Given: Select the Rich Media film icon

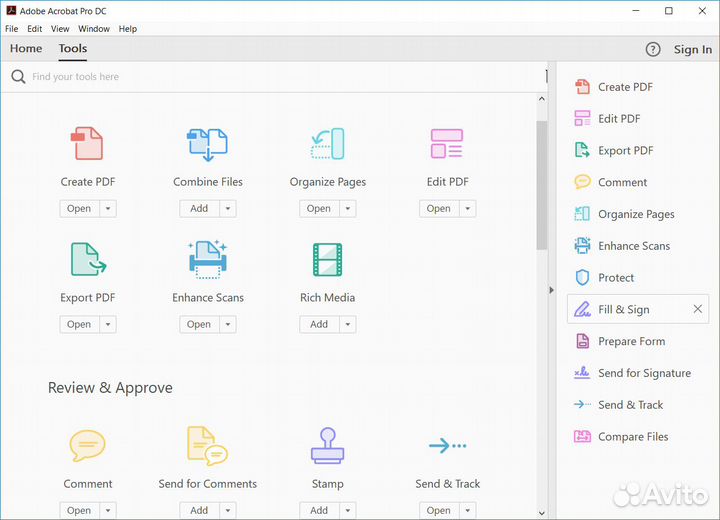Looking at the screenshot, I should (327, 260).
